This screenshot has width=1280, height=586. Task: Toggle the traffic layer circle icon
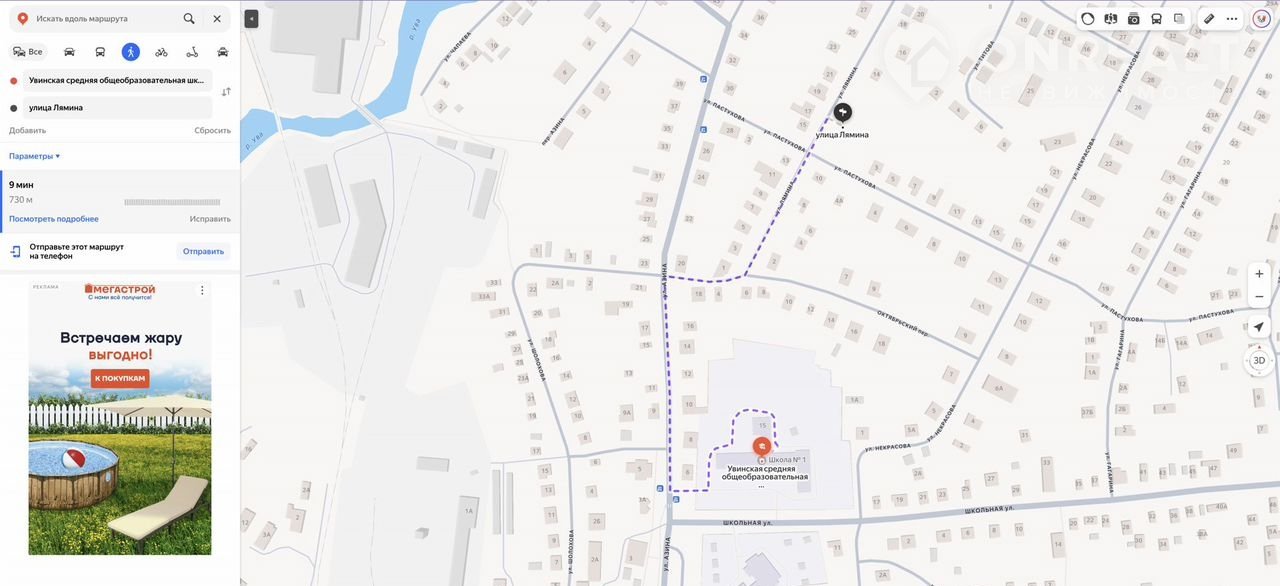(x=1088, y=18)
